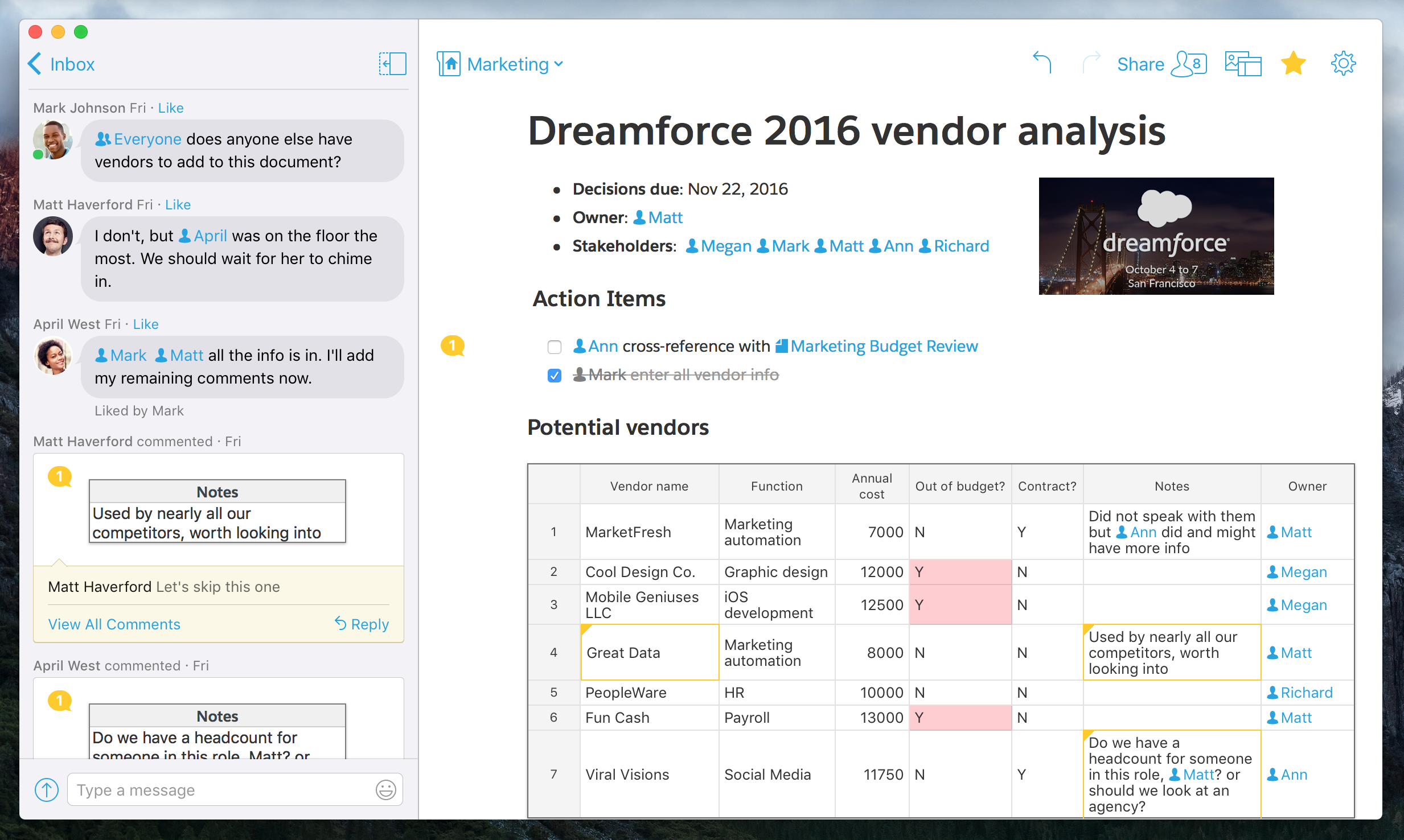
Task: Open the emoji picker smiley
Action: (x=385, y=790)
